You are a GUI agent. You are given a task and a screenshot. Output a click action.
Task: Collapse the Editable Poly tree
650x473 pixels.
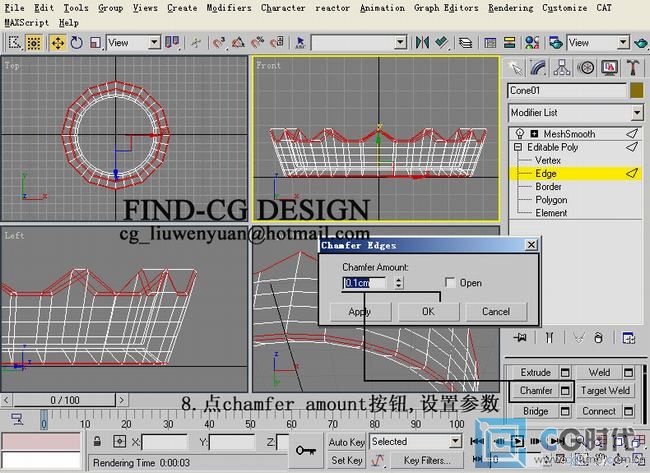tap(518, 147)
